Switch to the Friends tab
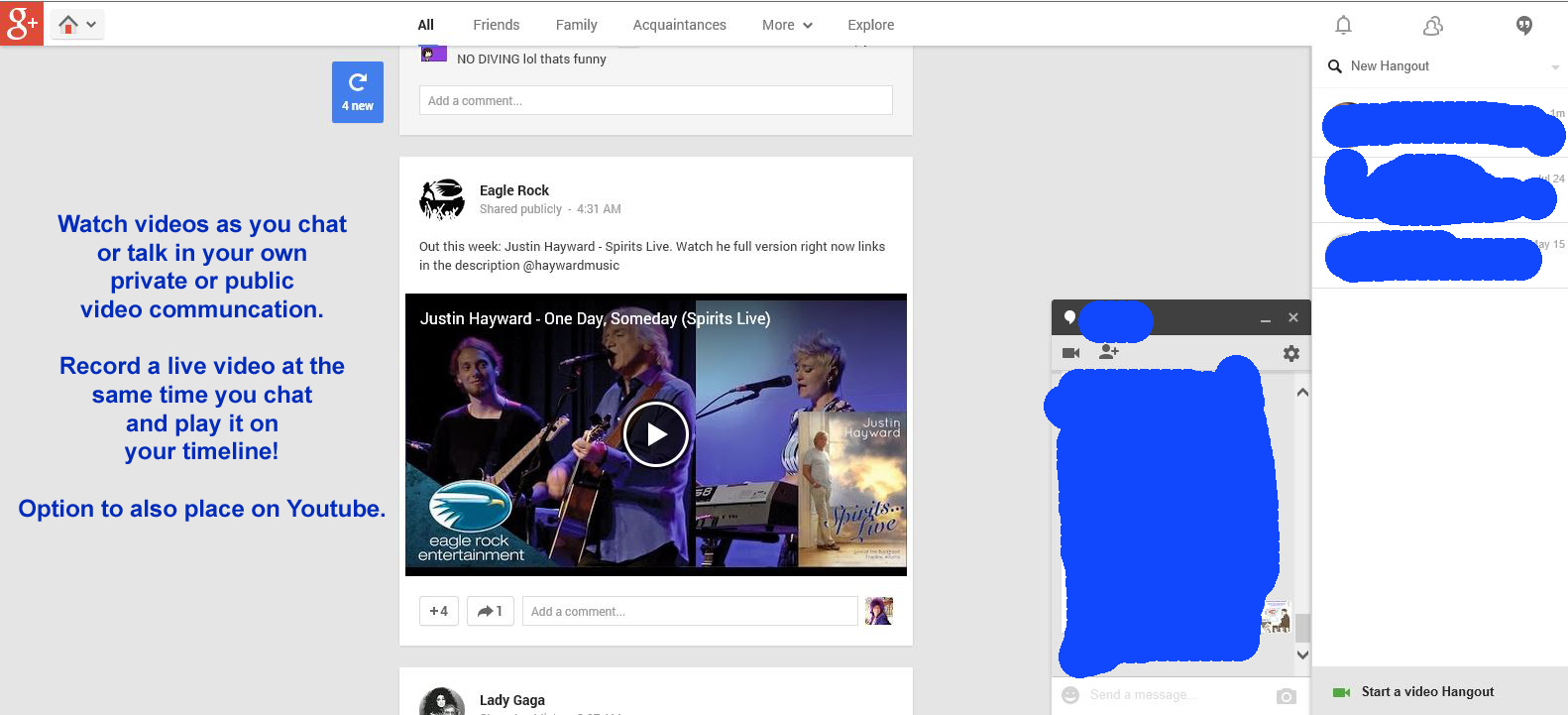 496,25
